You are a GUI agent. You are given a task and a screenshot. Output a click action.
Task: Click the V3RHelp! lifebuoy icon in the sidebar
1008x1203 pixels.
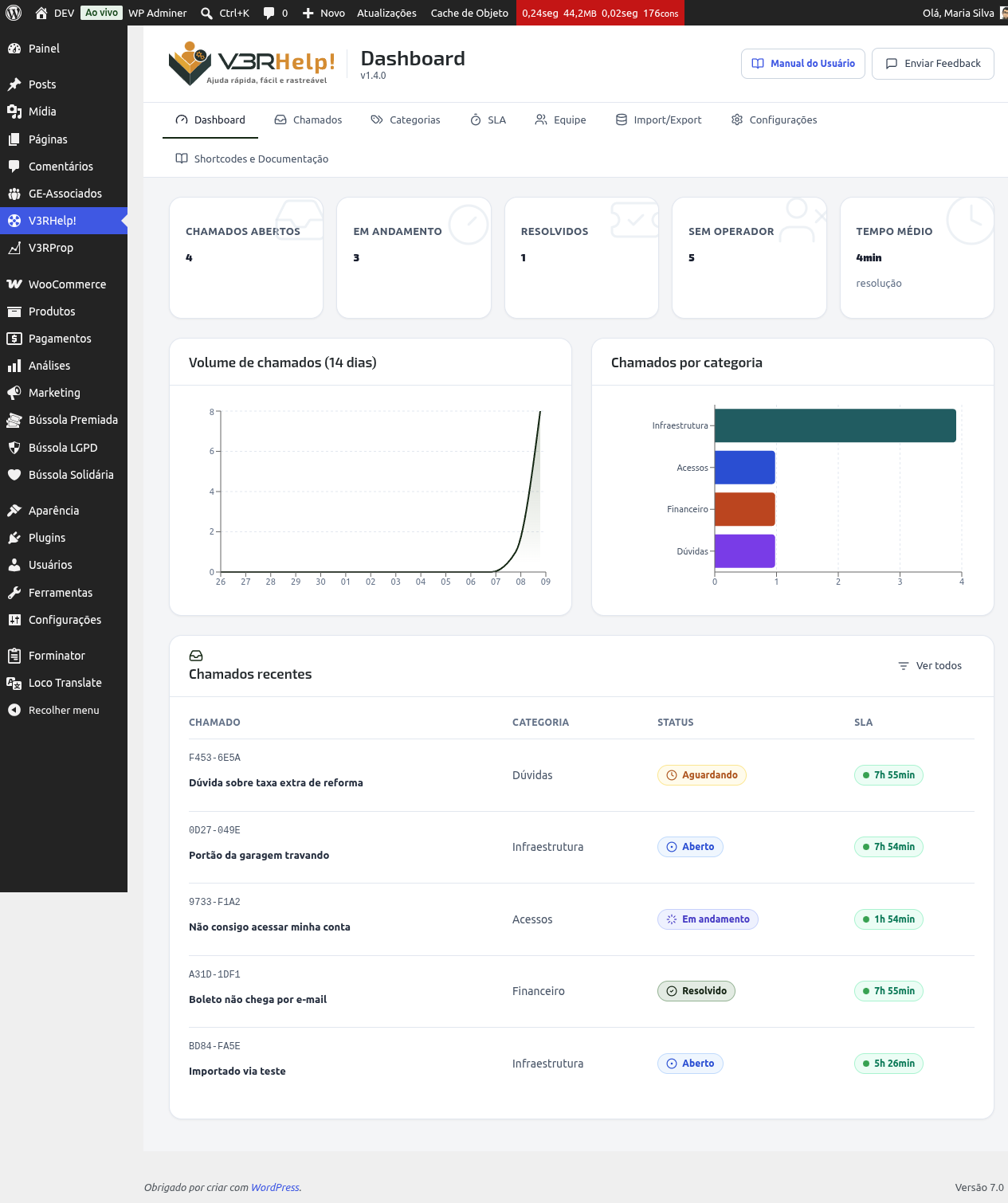tap(14, 221)
